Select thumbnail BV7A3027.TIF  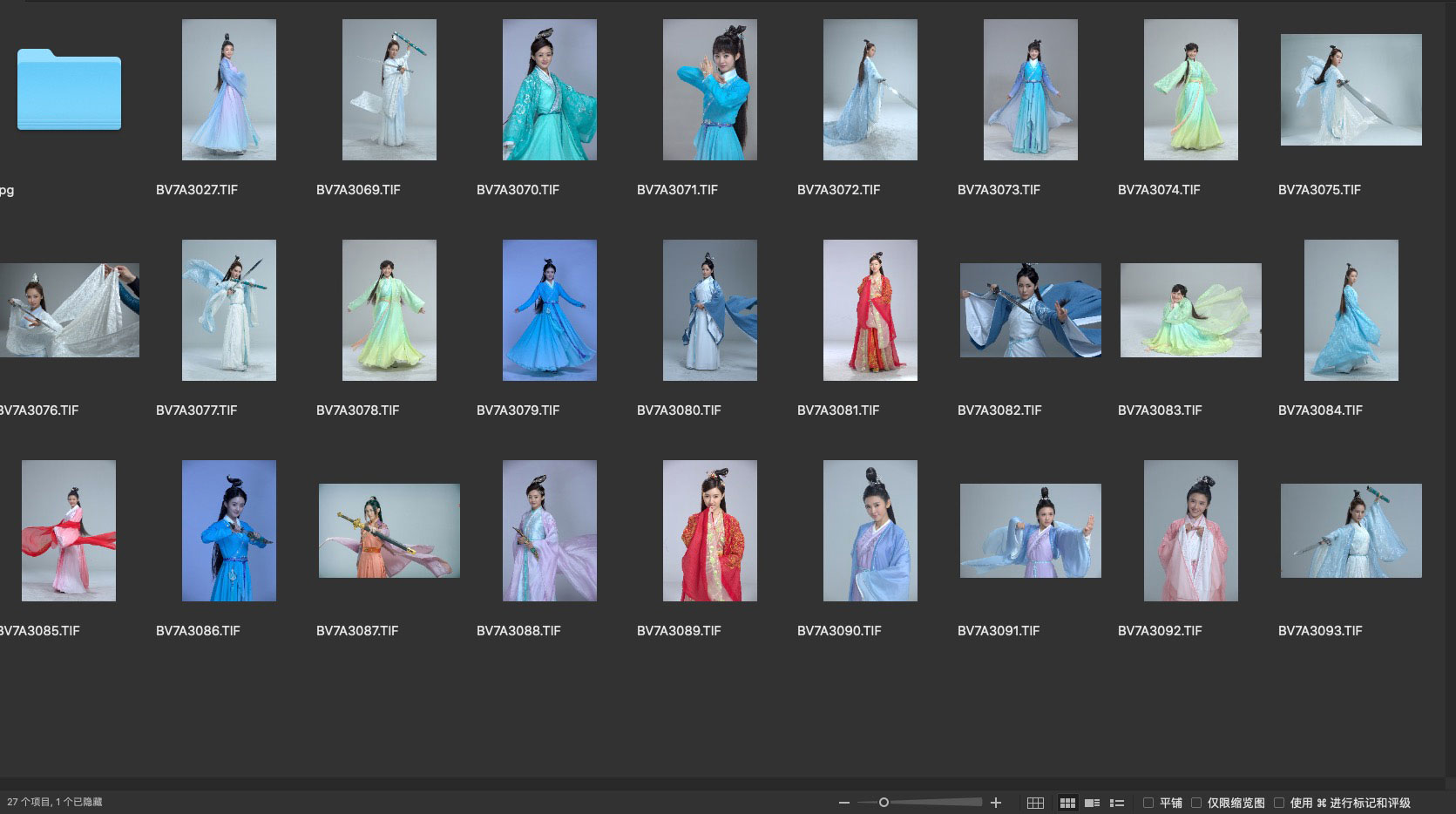click(x=228, y=90)
